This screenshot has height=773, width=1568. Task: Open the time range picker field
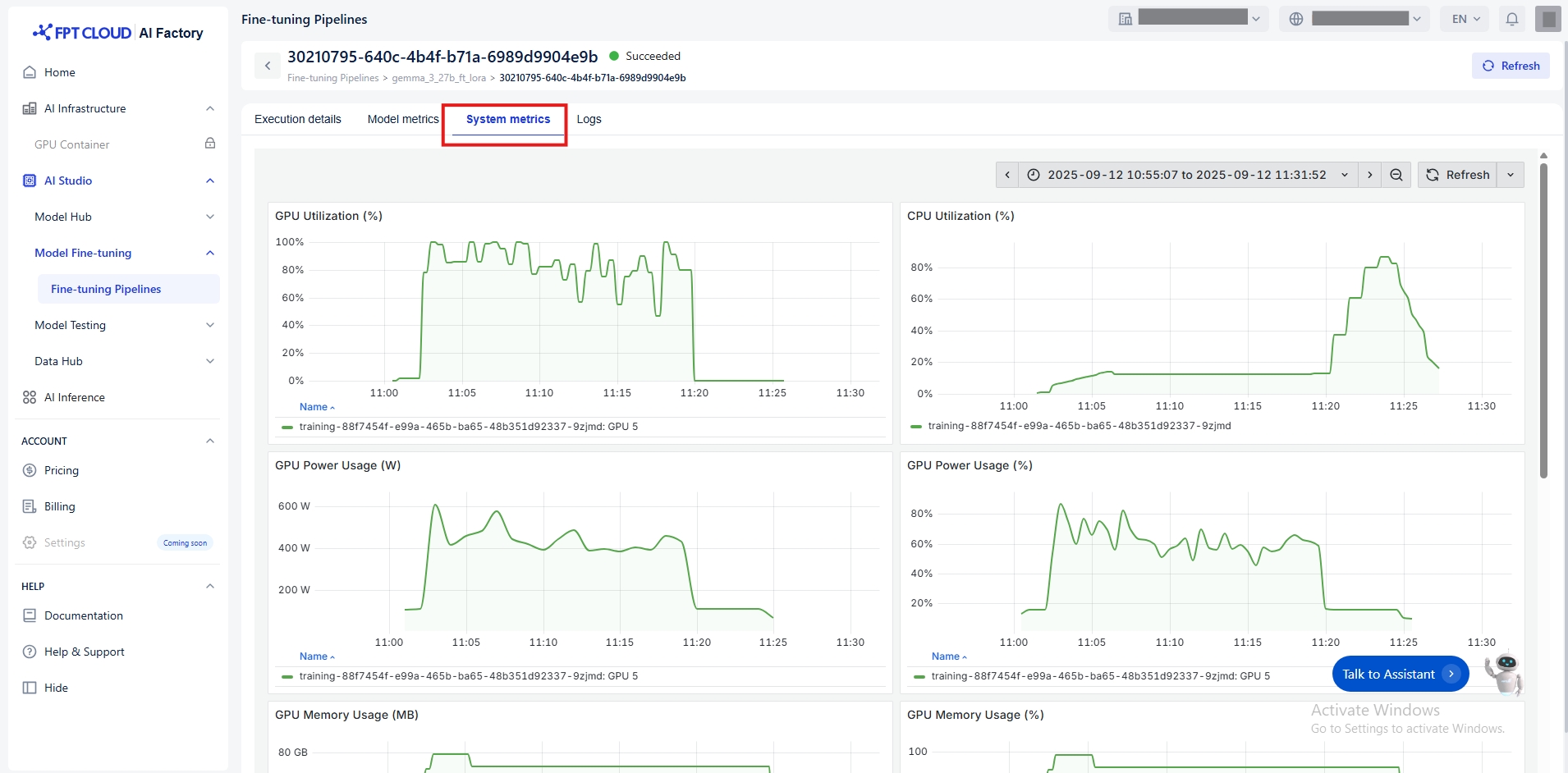click(x=1186, y=175)
